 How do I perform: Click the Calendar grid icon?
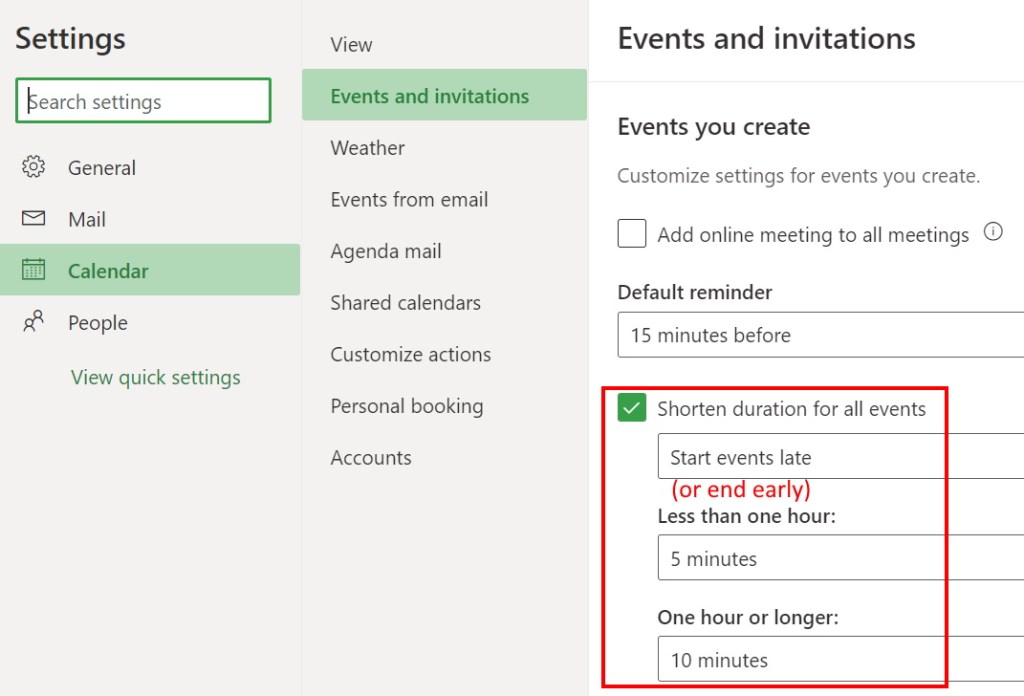(33, 270)
